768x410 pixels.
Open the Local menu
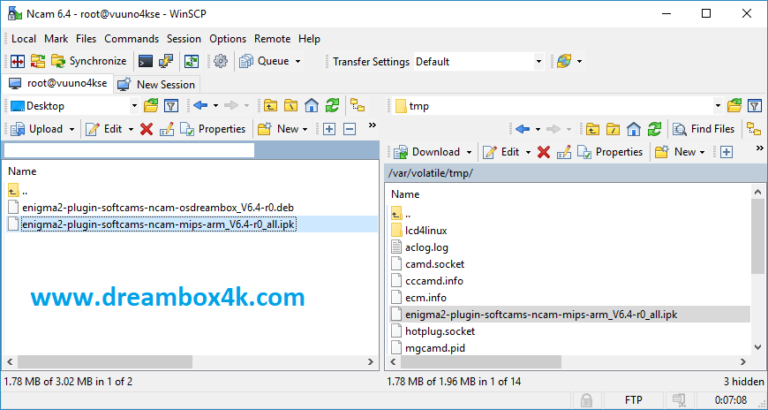(x=24, y=39)
